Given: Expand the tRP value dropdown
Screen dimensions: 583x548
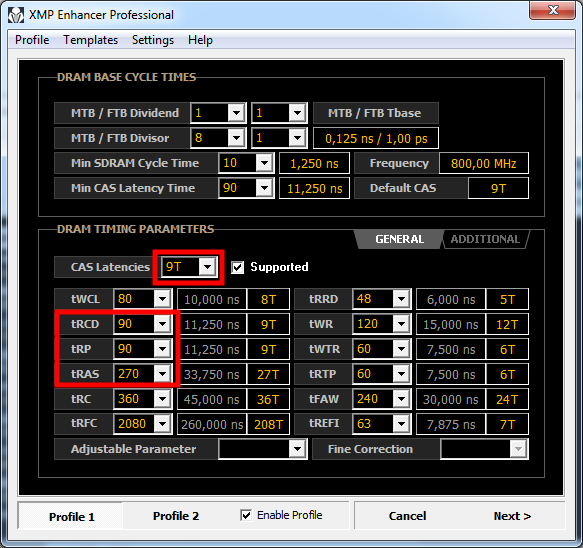Looking at the screenshot, I should tap(162, 349).
